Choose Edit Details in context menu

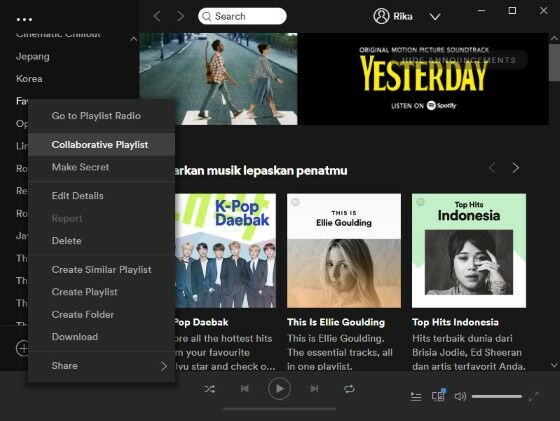coord(101,196)
